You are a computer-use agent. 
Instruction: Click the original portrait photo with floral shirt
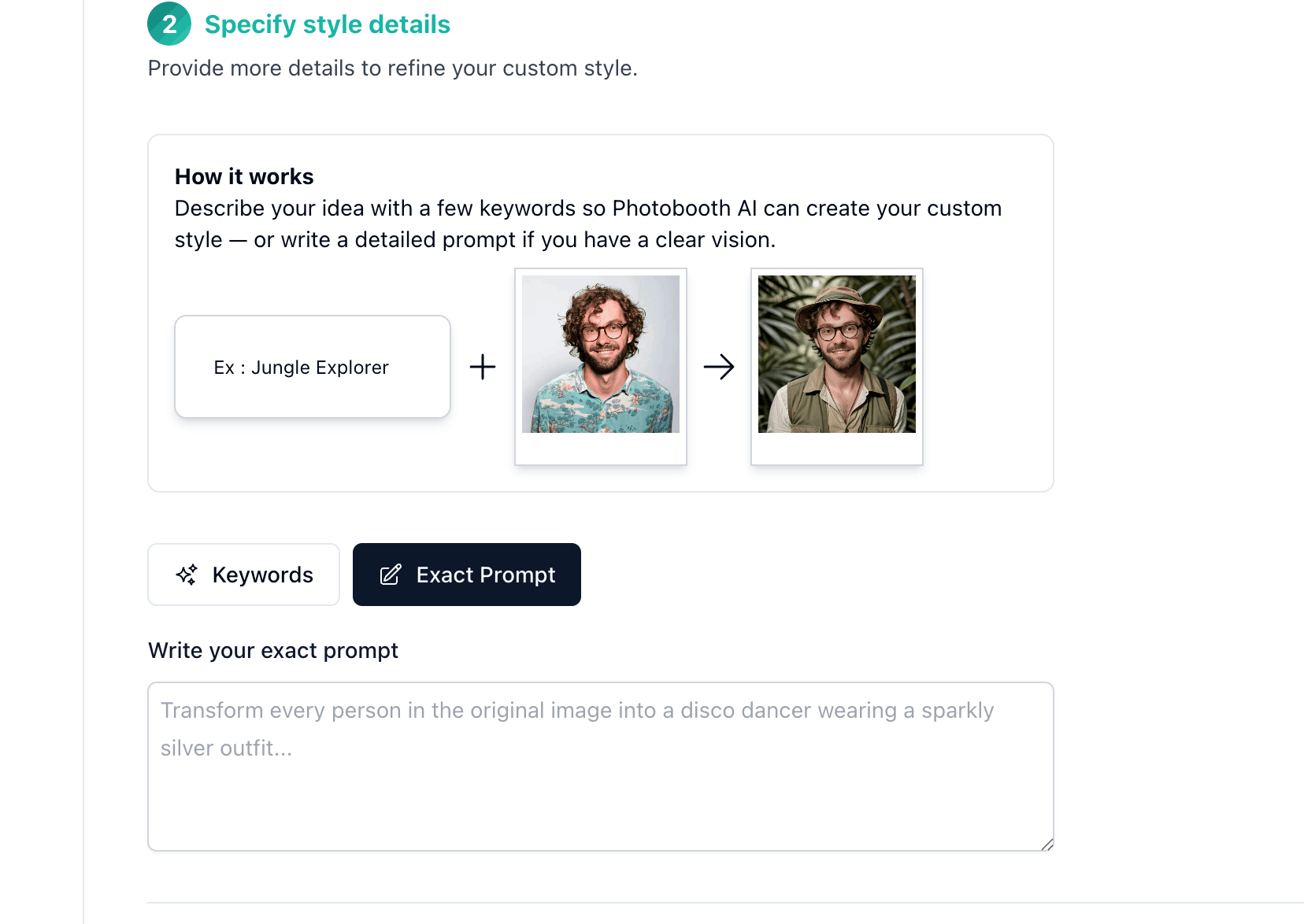tap(601, 354)
